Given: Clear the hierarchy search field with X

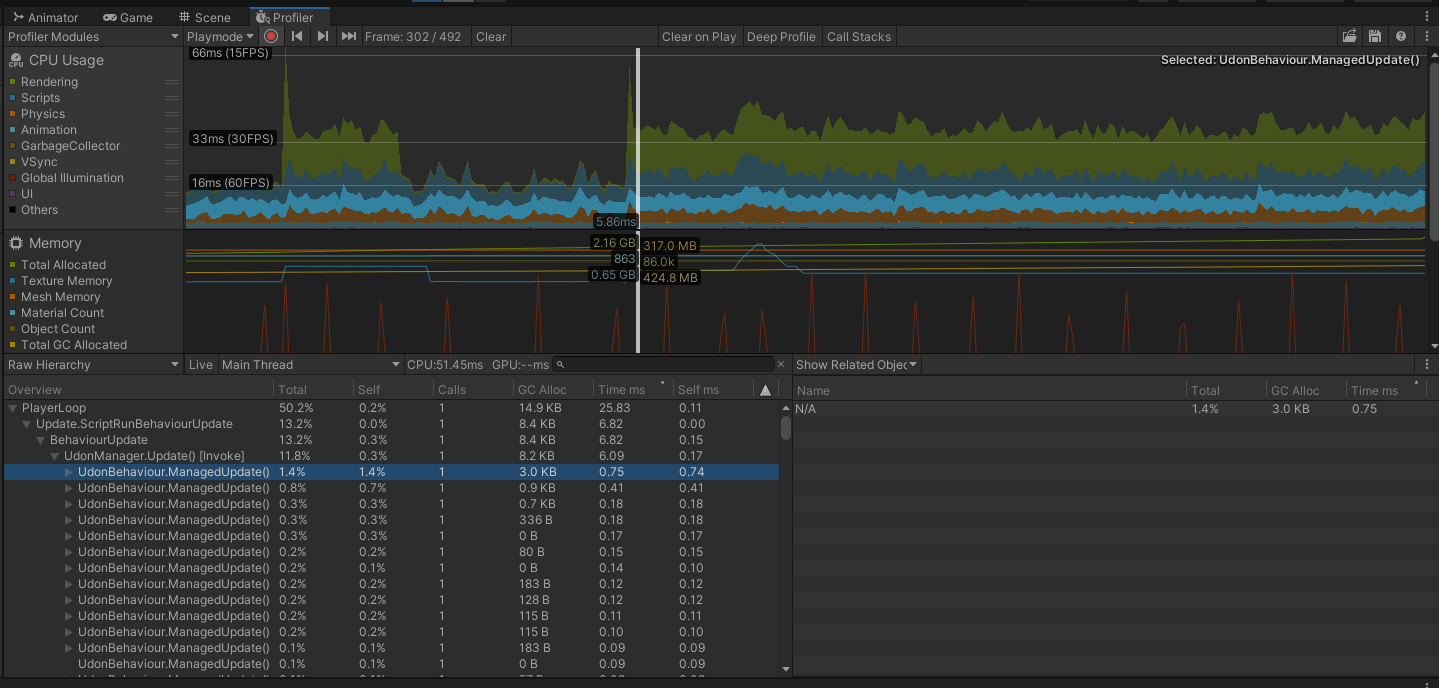Looking at the screenshot, I should pos(781,365).
